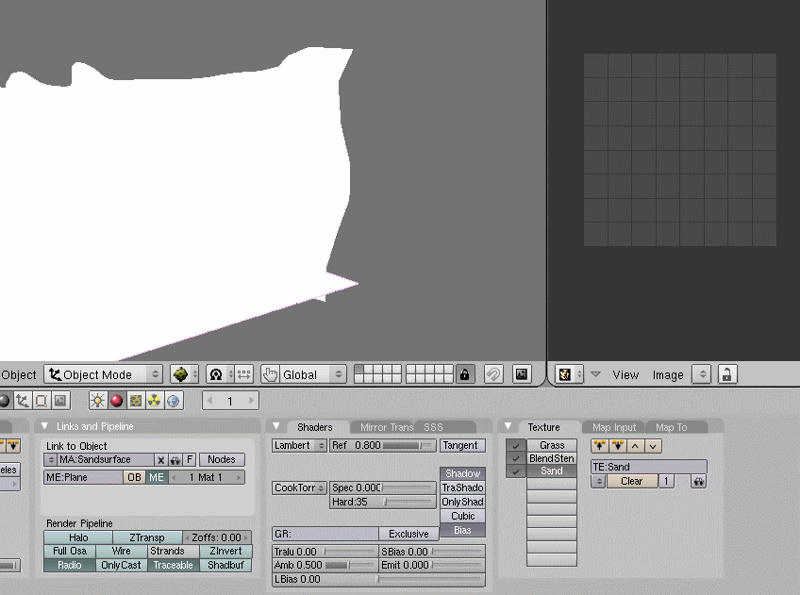Paste the texture channel from buffer icon
The width and height of the screenshot is (800, 595).
(617, 446)
